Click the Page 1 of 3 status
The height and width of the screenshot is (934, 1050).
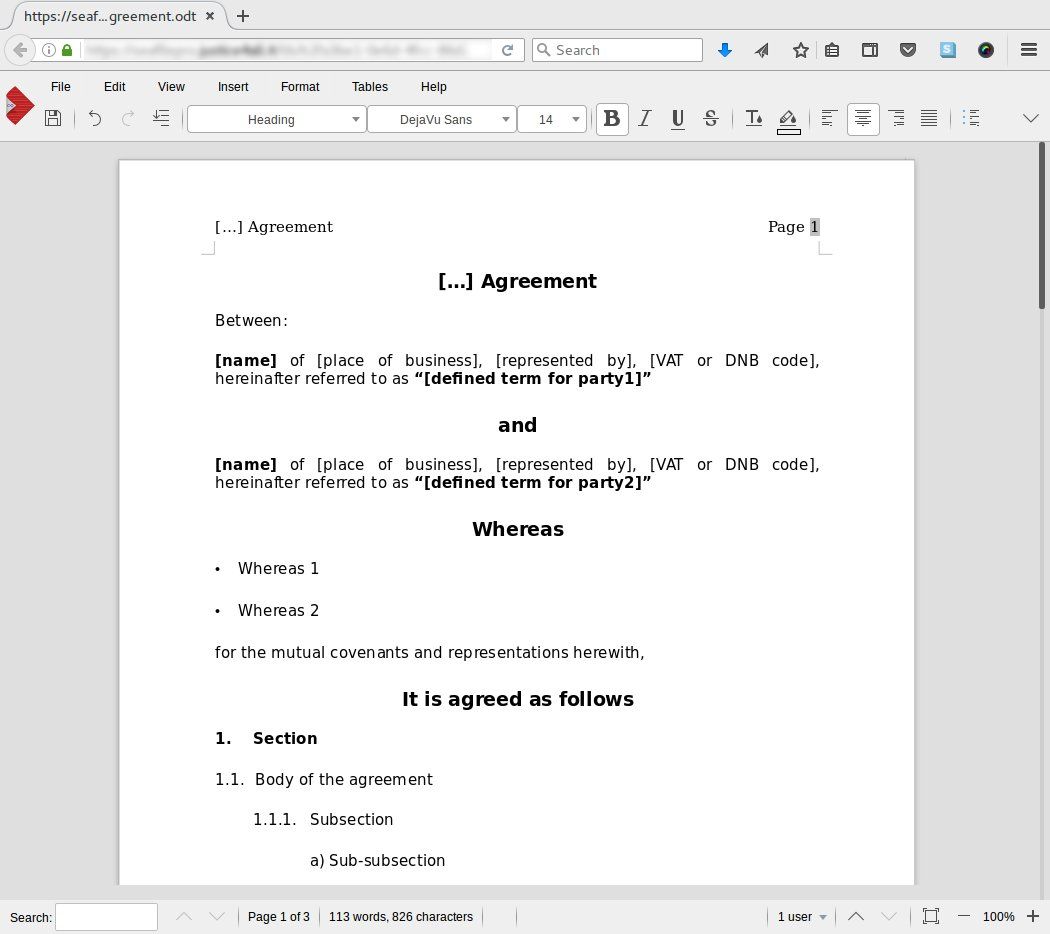click(279, 917)
